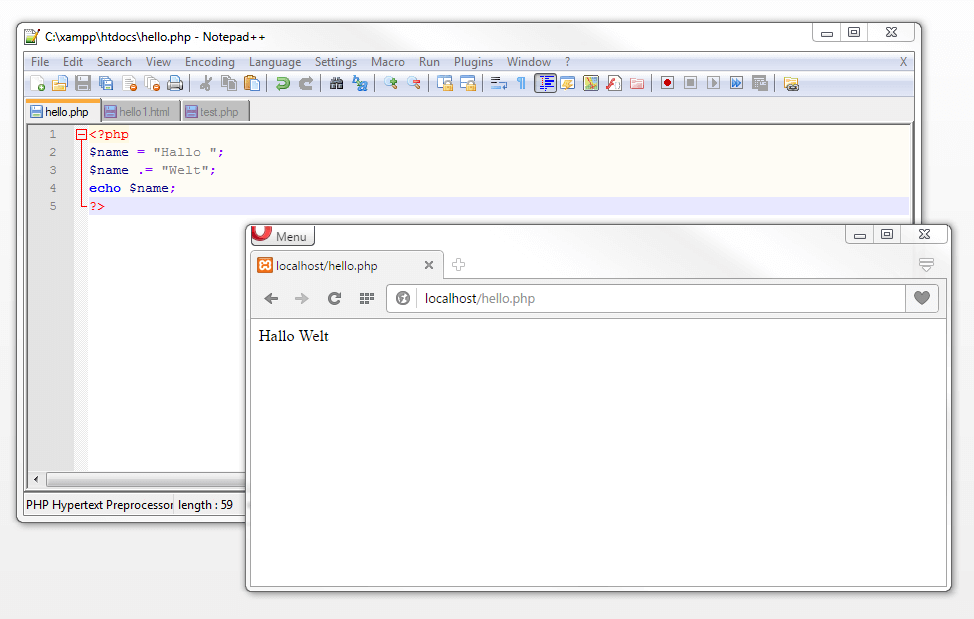Click the folder as workspace icon
This screenshot has width=974, height=619.
(x=637, y=83)
